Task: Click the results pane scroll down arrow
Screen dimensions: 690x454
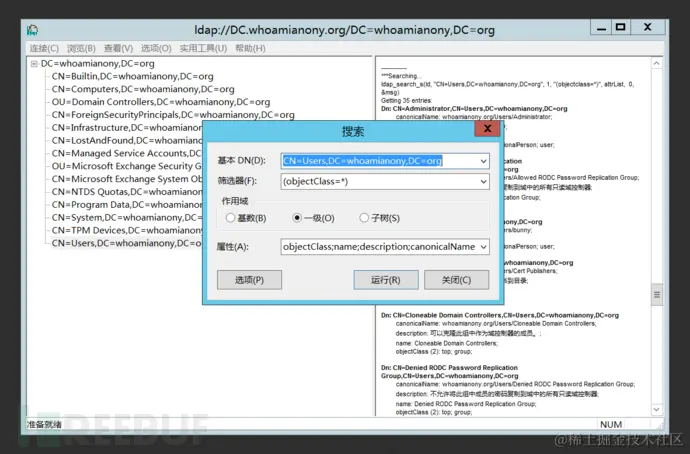Action: tap(657, 410)
